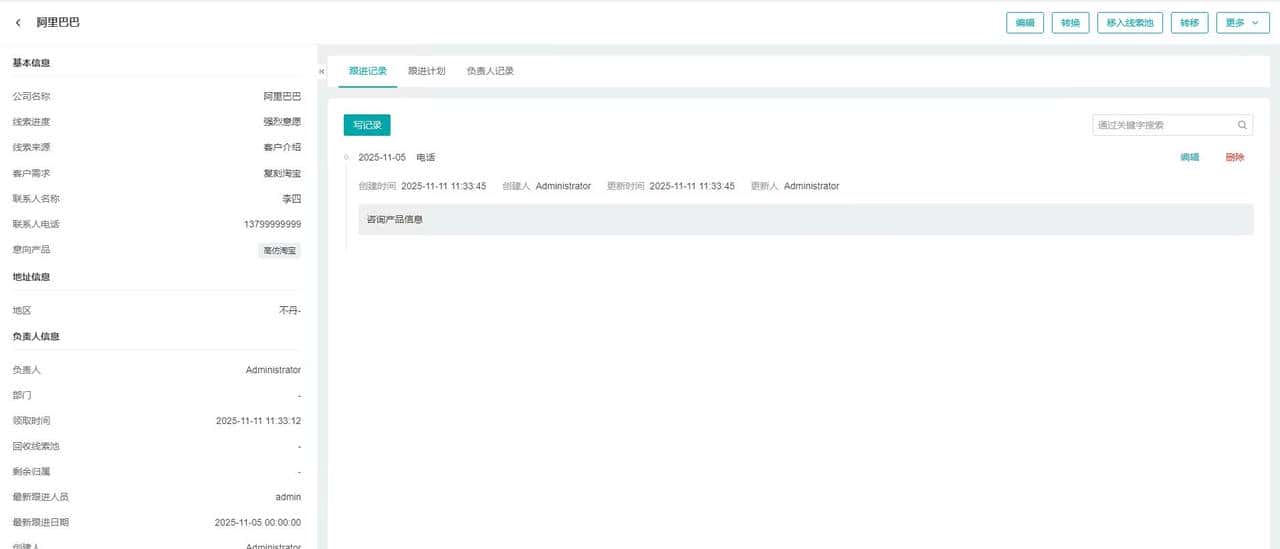Image resolution: width=1280 pixels, height=549 pixels.
Task: Click the record creator Administrator
Action: (x=563, y=186)
